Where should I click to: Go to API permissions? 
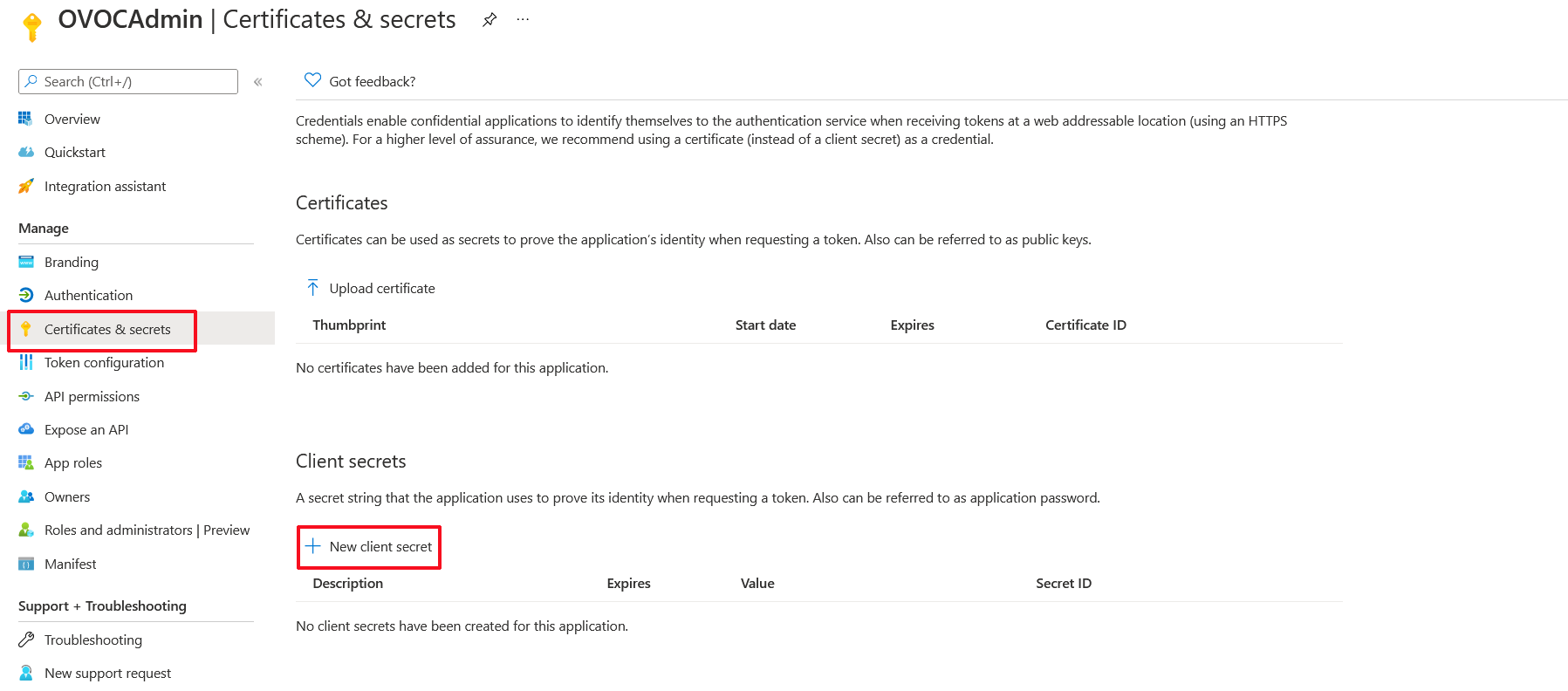tap(92, 396)
